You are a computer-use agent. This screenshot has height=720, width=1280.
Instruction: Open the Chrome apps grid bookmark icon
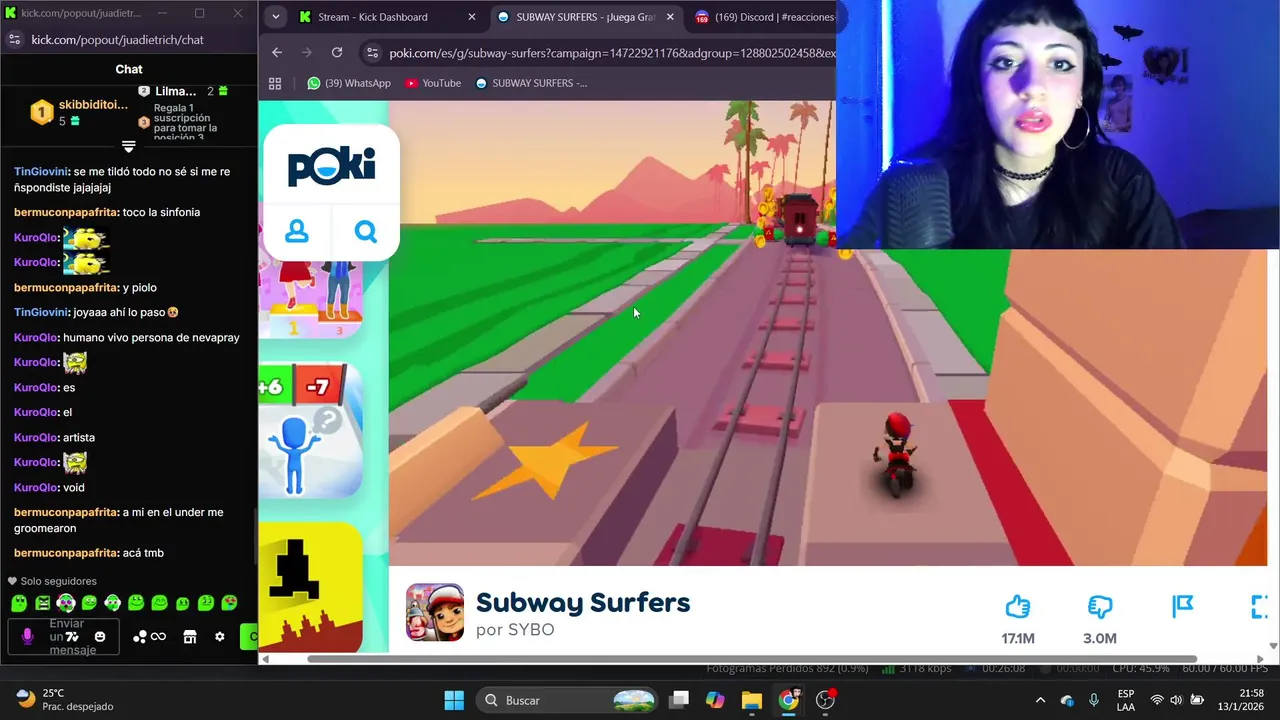coord(275,83)
